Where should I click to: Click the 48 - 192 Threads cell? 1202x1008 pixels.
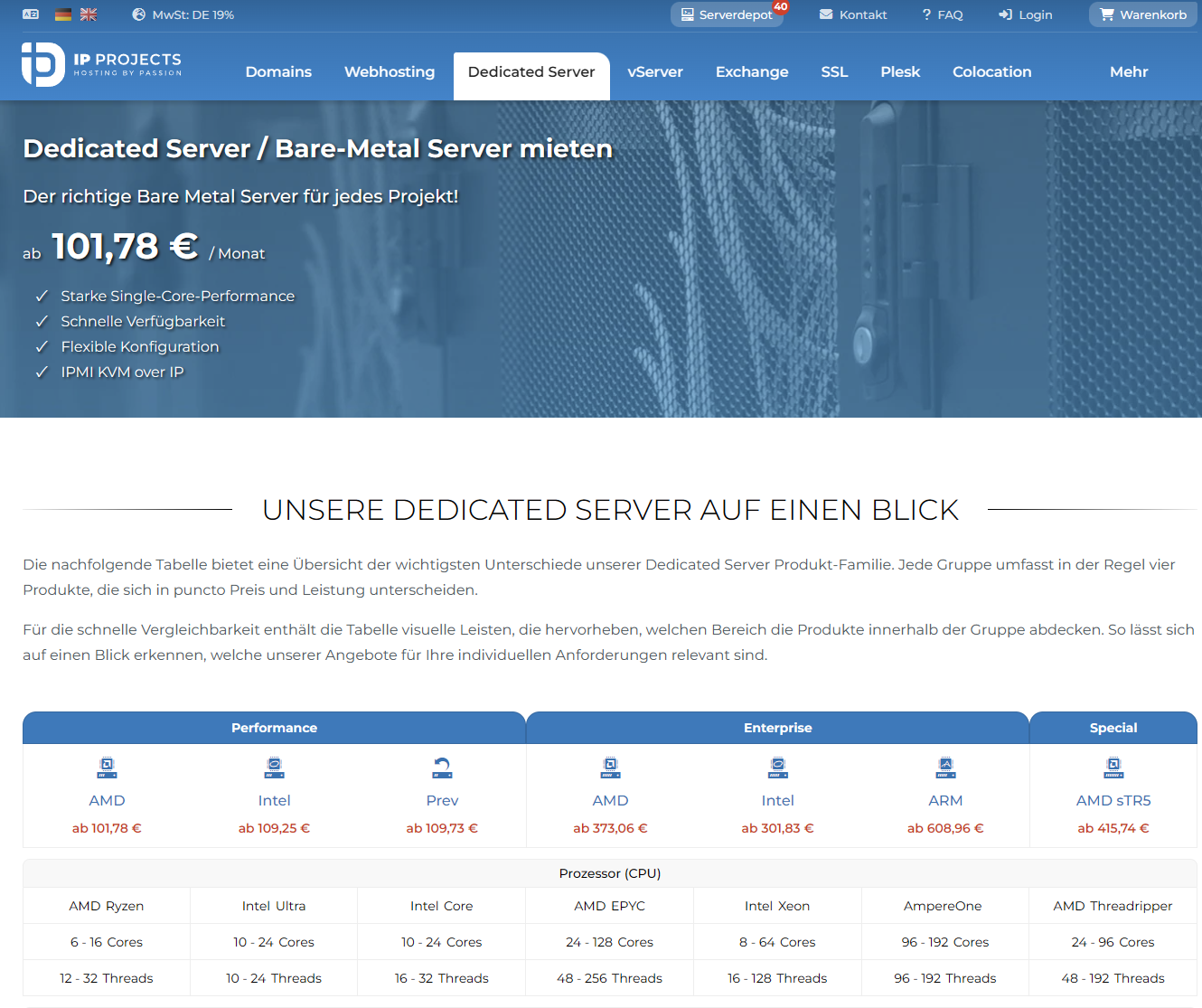[1113, 978]
